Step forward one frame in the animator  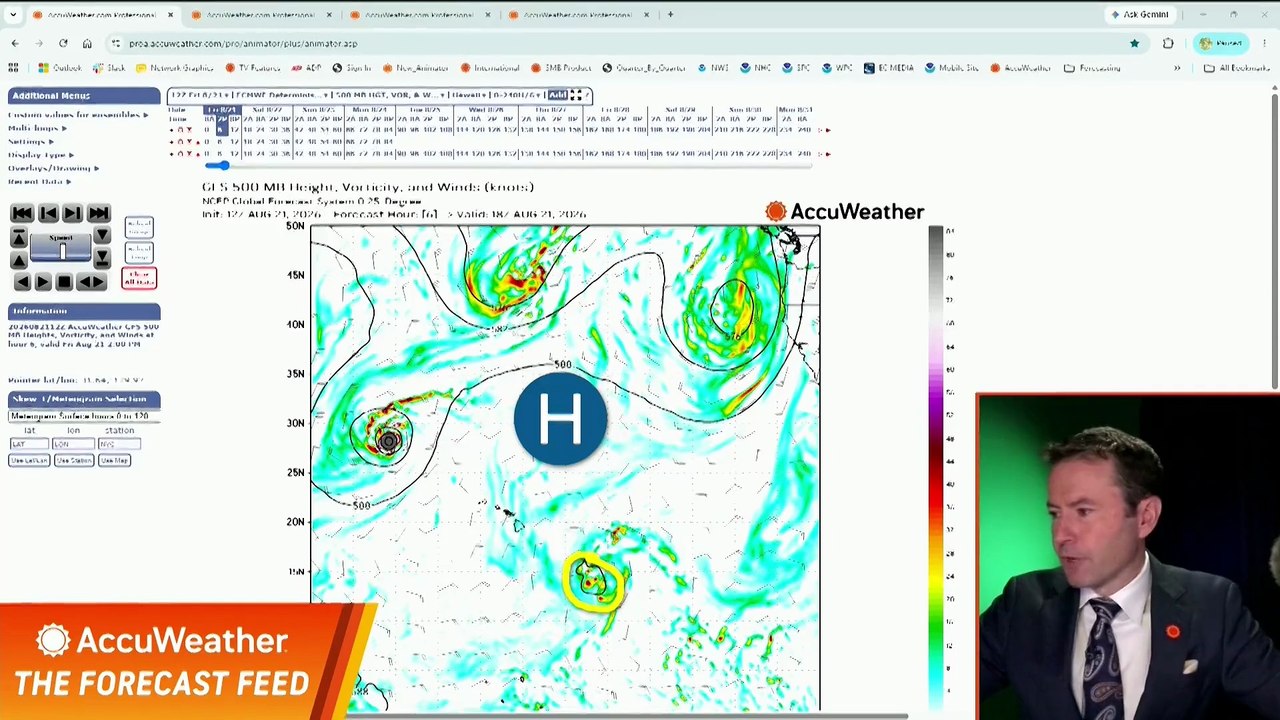(72, 213)
